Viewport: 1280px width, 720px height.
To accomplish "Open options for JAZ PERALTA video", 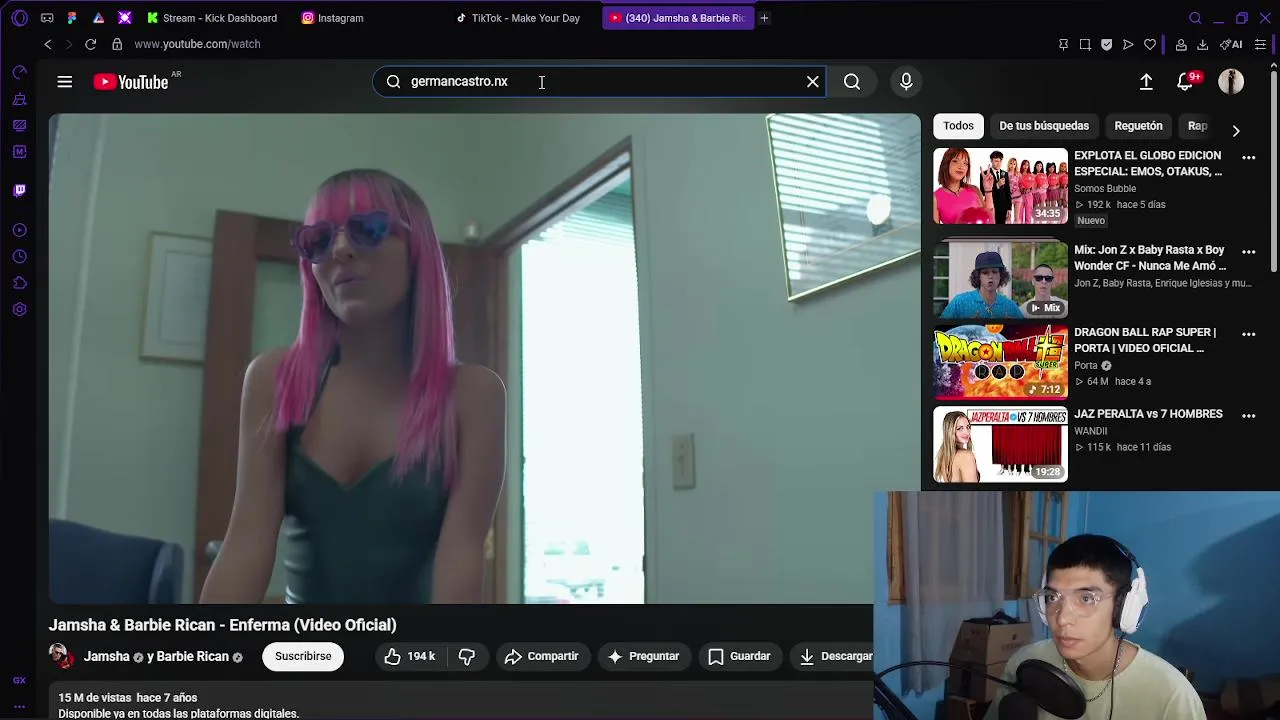I will pyautogui.click(x=1248, y=416).
